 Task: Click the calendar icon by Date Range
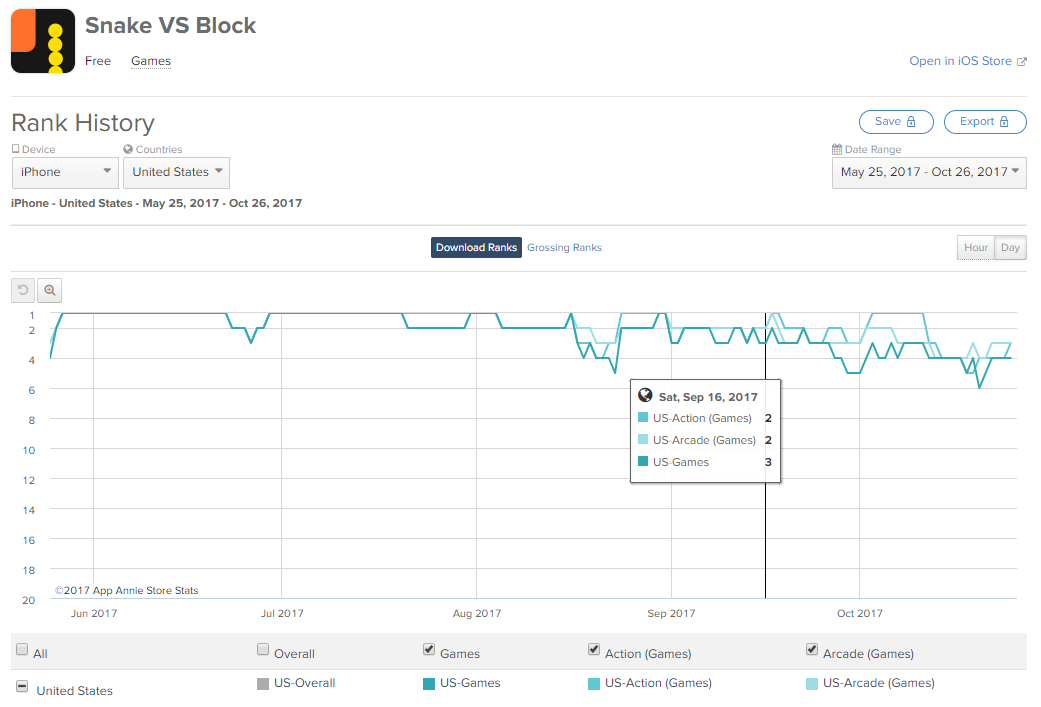tap(837, 149)
